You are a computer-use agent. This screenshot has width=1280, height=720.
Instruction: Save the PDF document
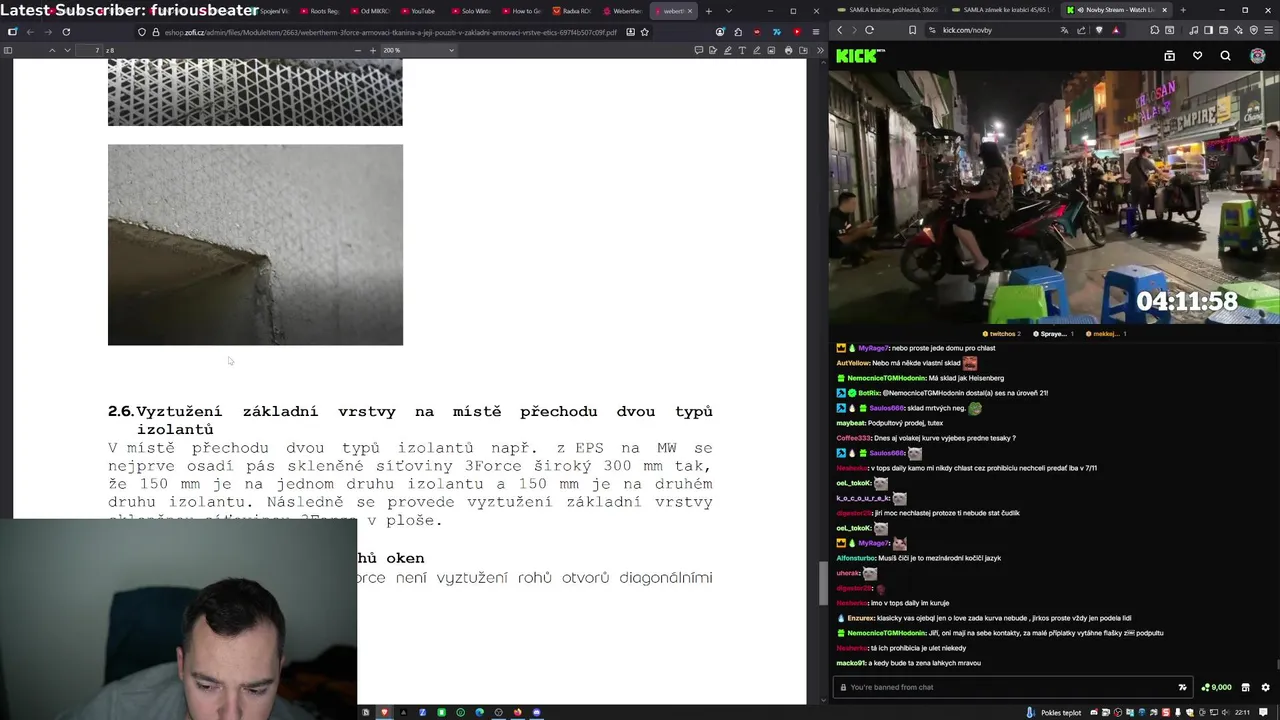click(x=803, y=50)
